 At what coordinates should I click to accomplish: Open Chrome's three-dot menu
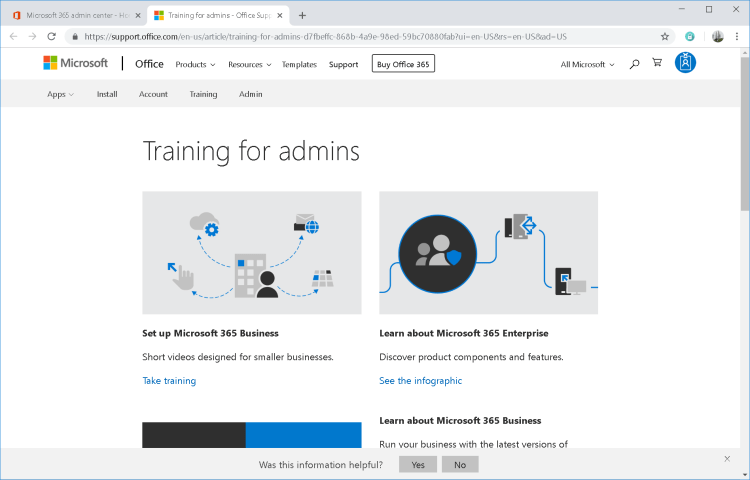coord(738,36)
